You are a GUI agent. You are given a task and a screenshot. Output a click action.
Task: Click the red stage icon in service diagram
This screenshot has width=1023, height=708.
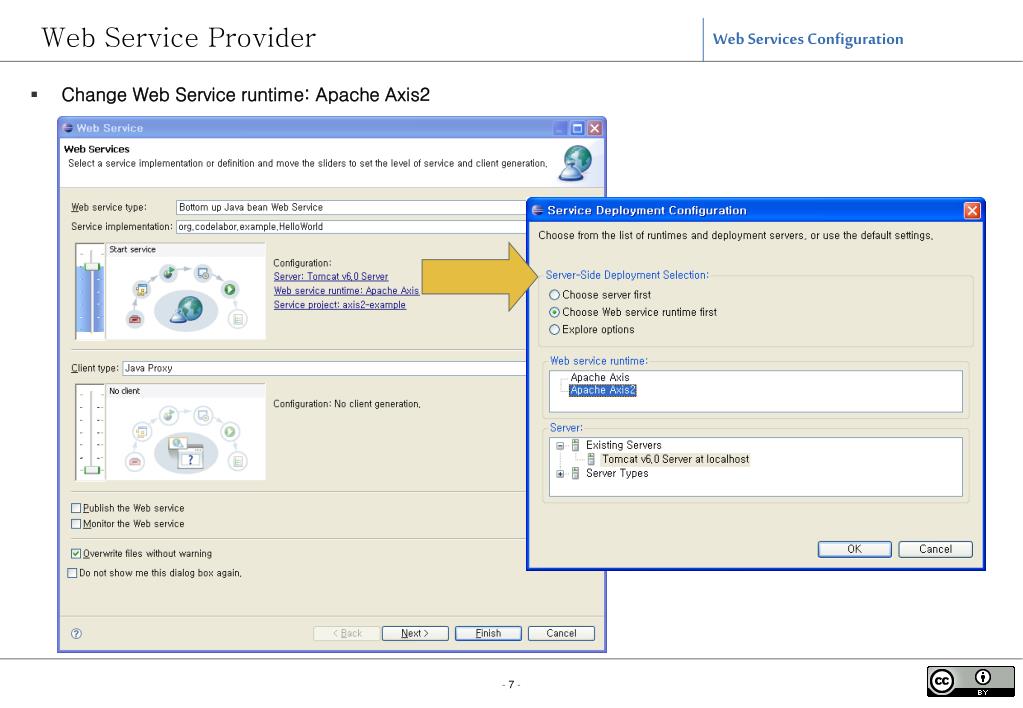click(135, 319)
